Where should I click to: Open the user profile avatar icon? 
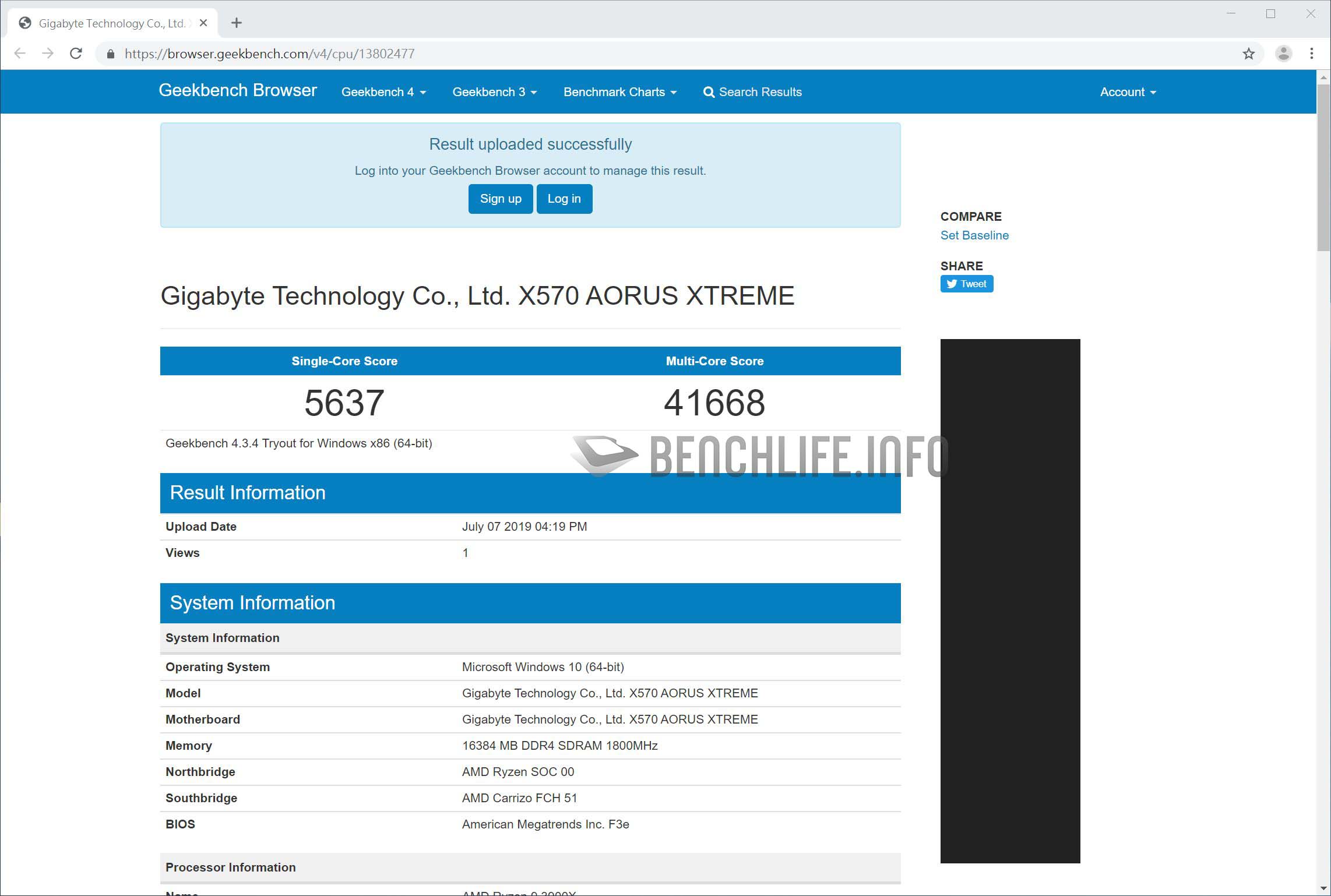click(x=1283, y=54)
